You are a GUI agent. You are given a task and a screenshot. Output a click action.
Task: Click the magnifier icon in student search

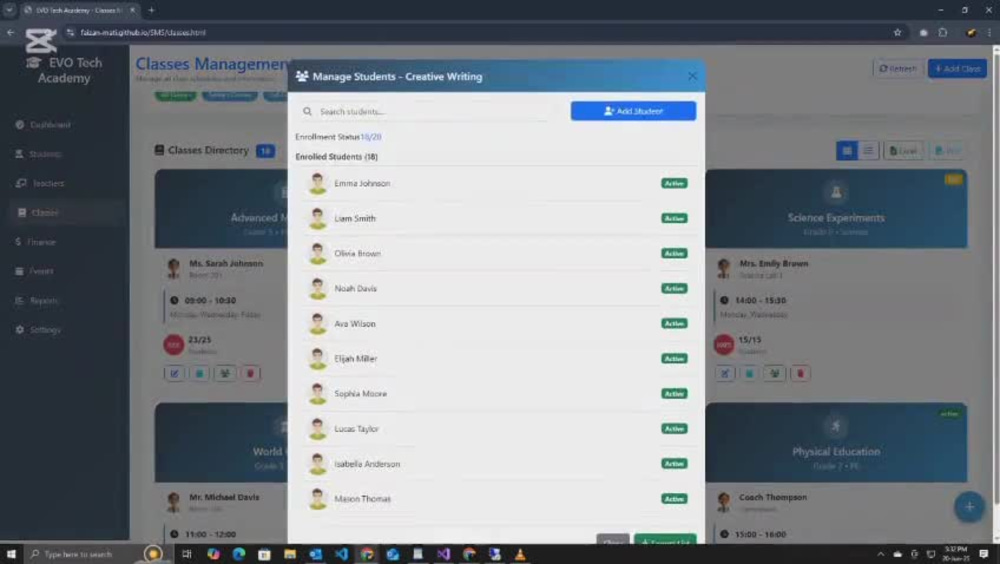click(307, 112)
